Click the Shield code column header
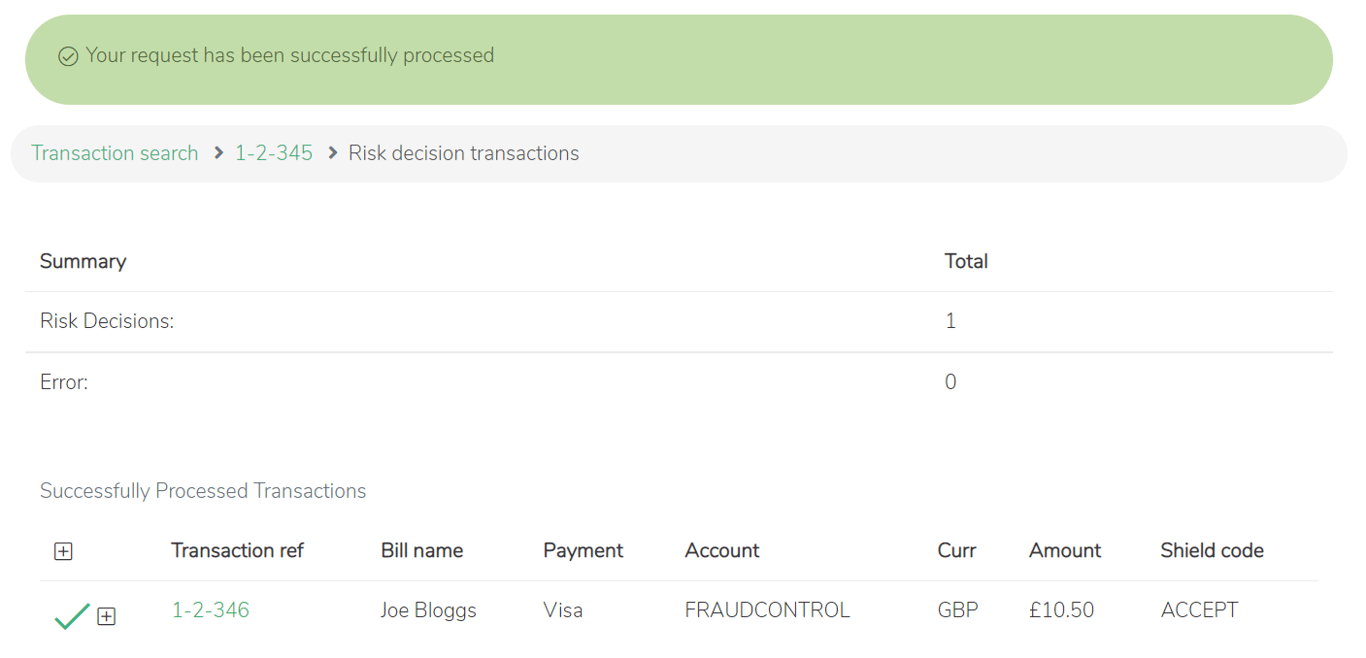The height and width of the screenshot is (658, 1366). 1211,550
